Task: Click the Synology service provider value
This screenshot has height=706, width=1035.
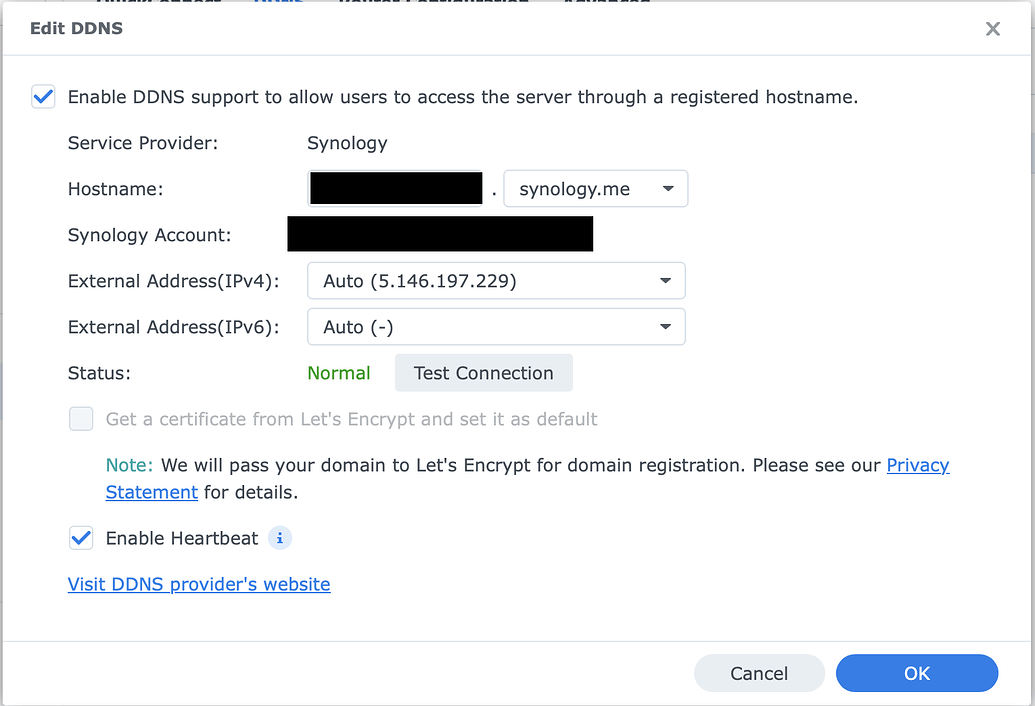Action: [347, 143]
